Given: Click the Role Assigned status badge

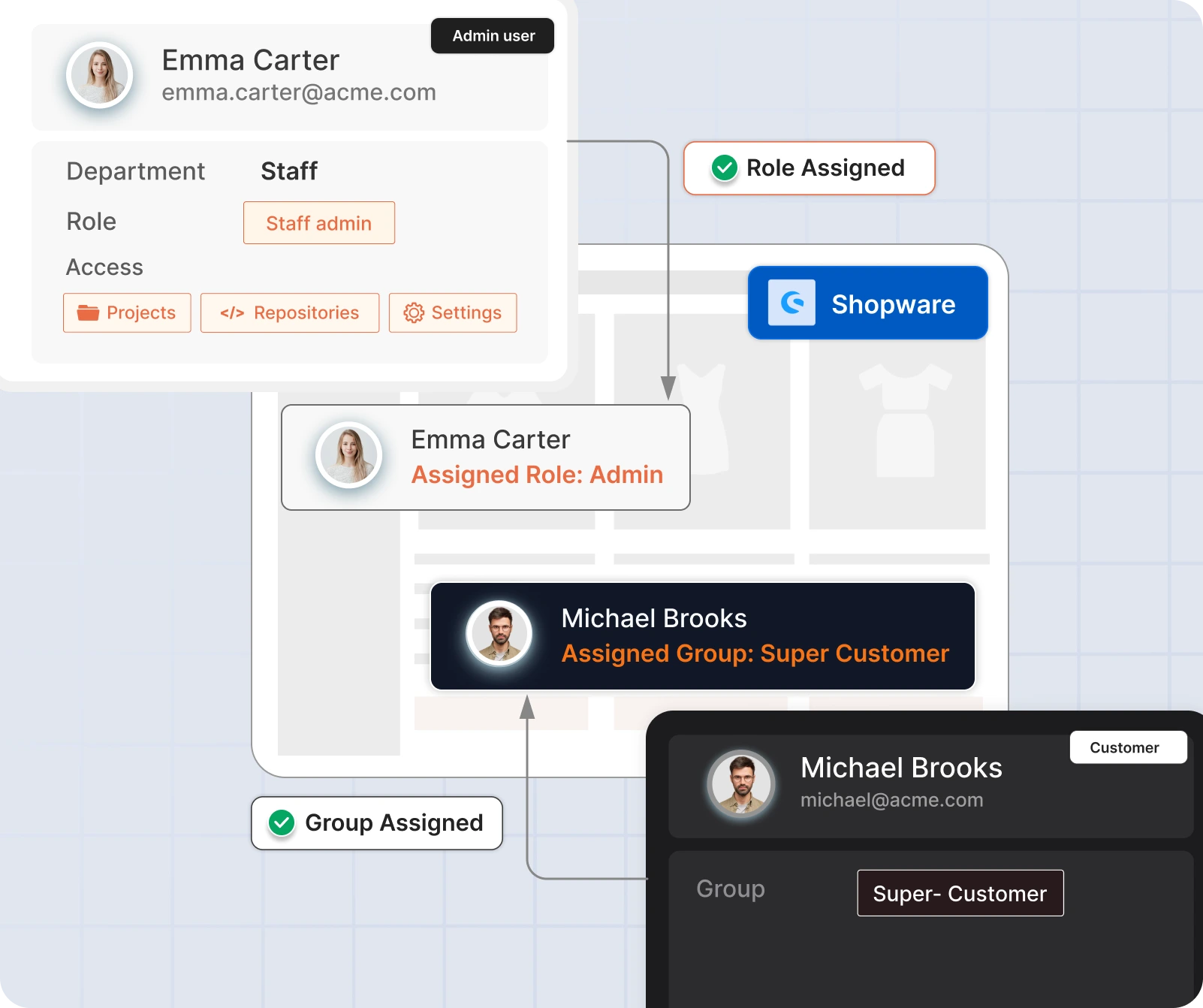Looking at the screenshot, I should point(810,168).
